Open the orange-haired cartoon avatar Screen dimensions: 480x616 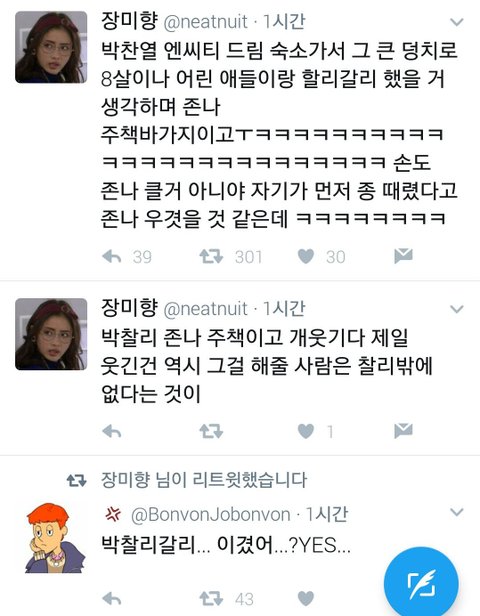tap(53, 538)
